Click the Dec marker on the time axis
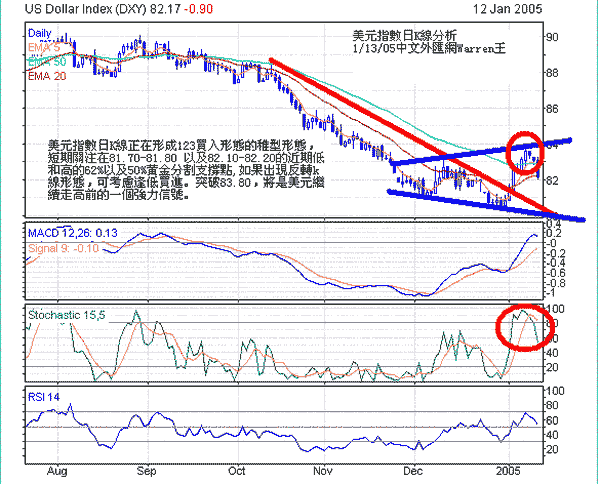 (411, 468)
